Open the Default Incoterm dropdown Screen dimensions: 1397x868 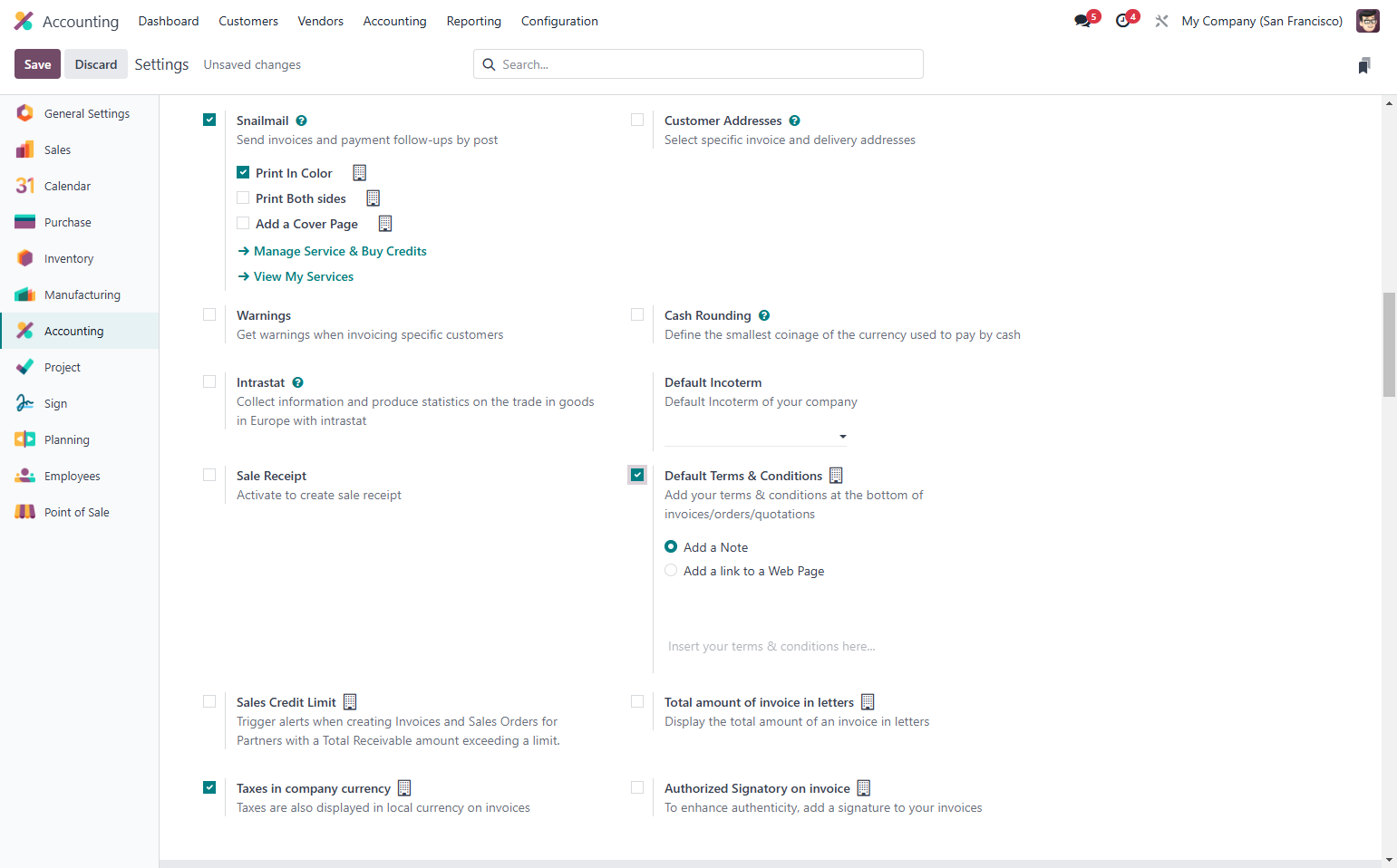[x=756, y=436]
